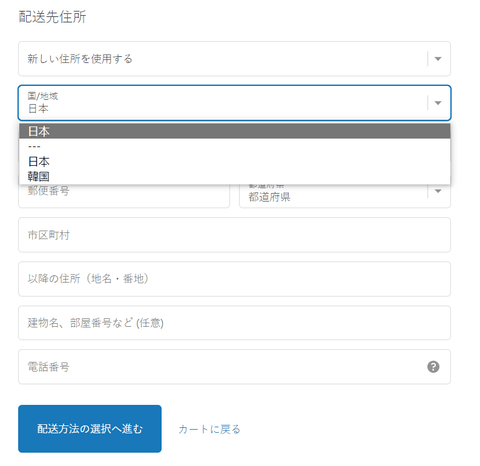Click the arrow icon of 新しい住所を使用する selector
The image size is (480, 466).
[x=438, y=59]
